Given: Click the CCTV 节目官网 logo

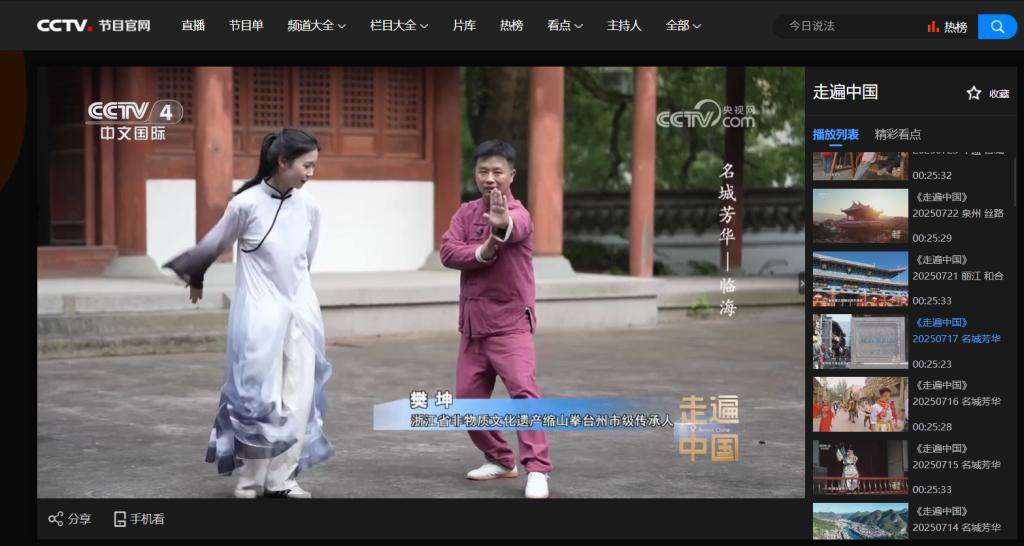Looking at the screenshot, I should coord(94,26).
